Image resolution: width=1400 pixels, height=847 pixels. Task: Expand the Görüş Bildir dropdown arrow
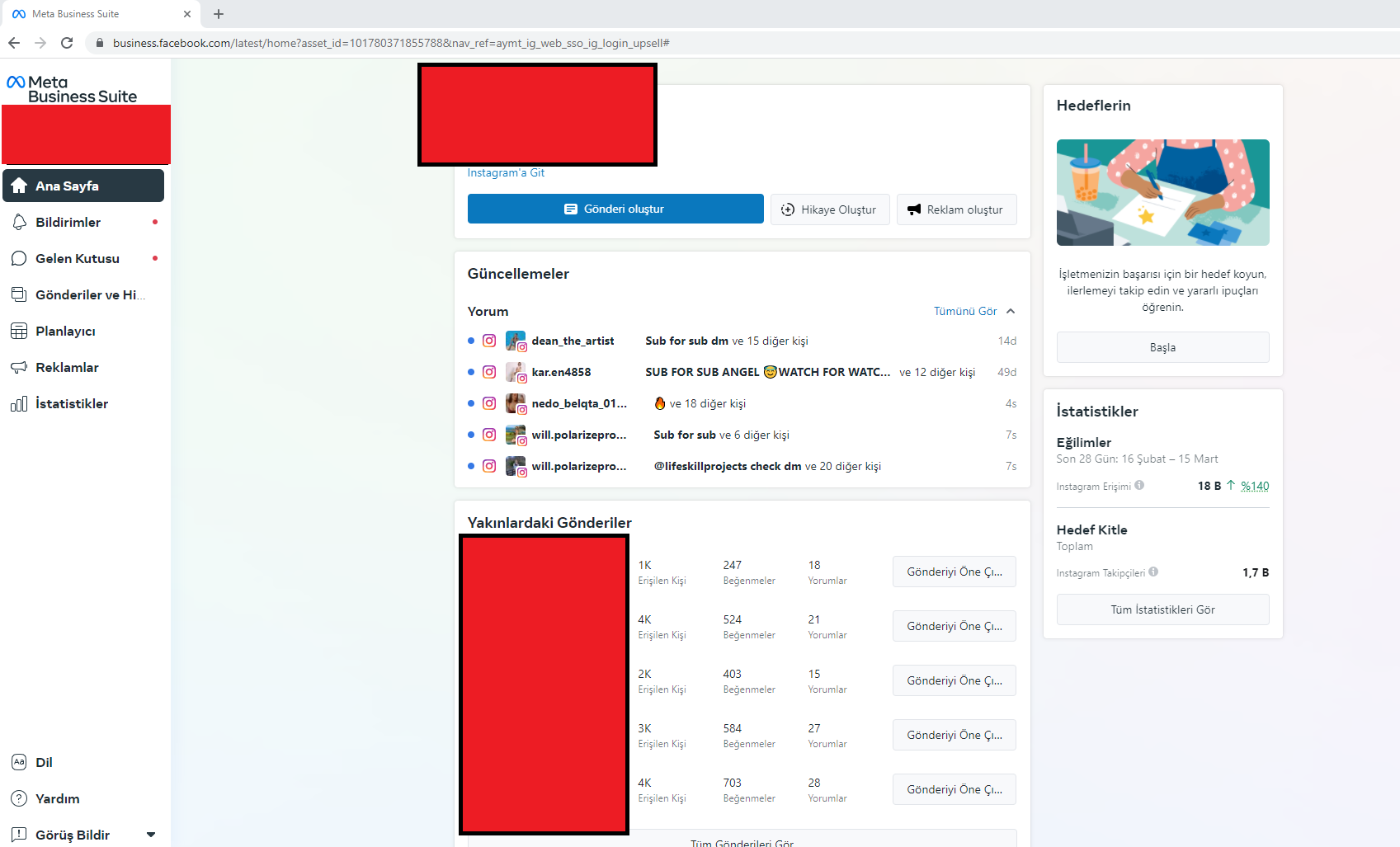coord(151,835)
